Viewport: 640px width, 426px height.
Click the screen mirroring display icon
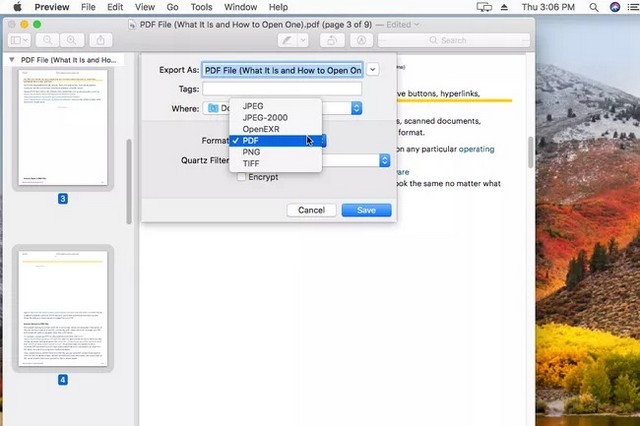click(x=484, y=7)
